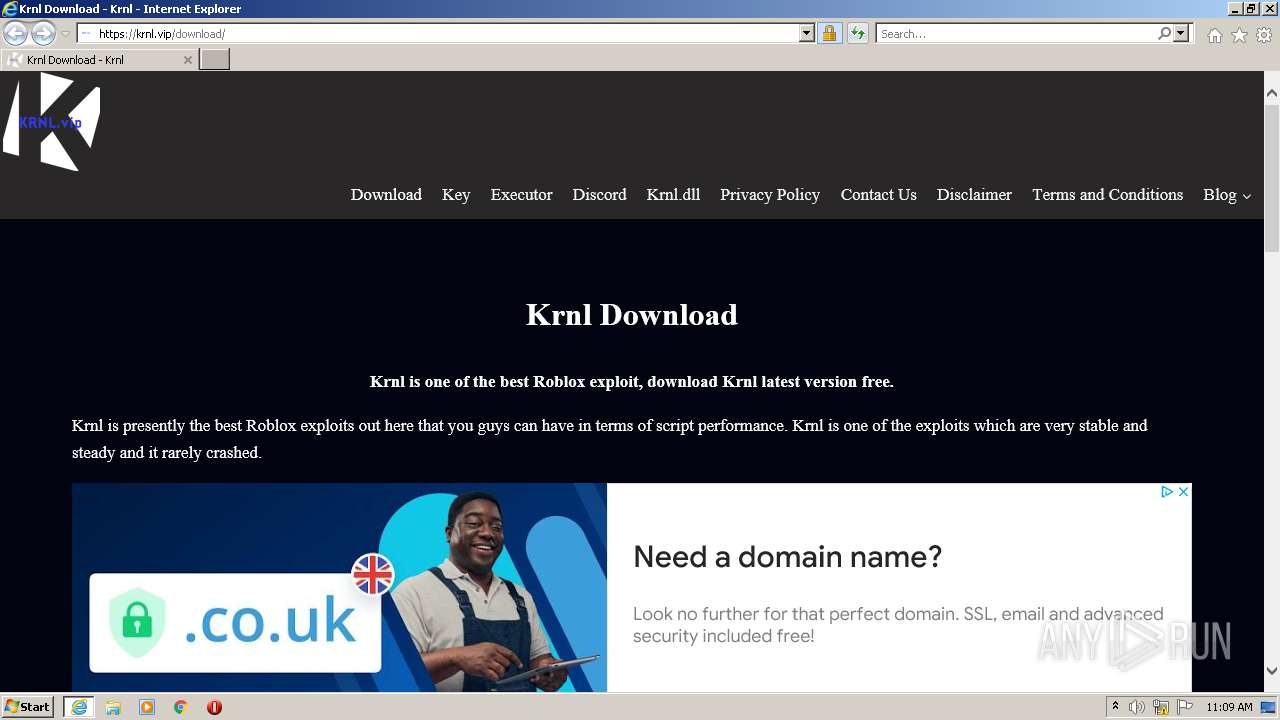Viewport: 1280px width, 720px height.
Task: Open the search provider dropdown arrow
Action: tap(1181, 33)
